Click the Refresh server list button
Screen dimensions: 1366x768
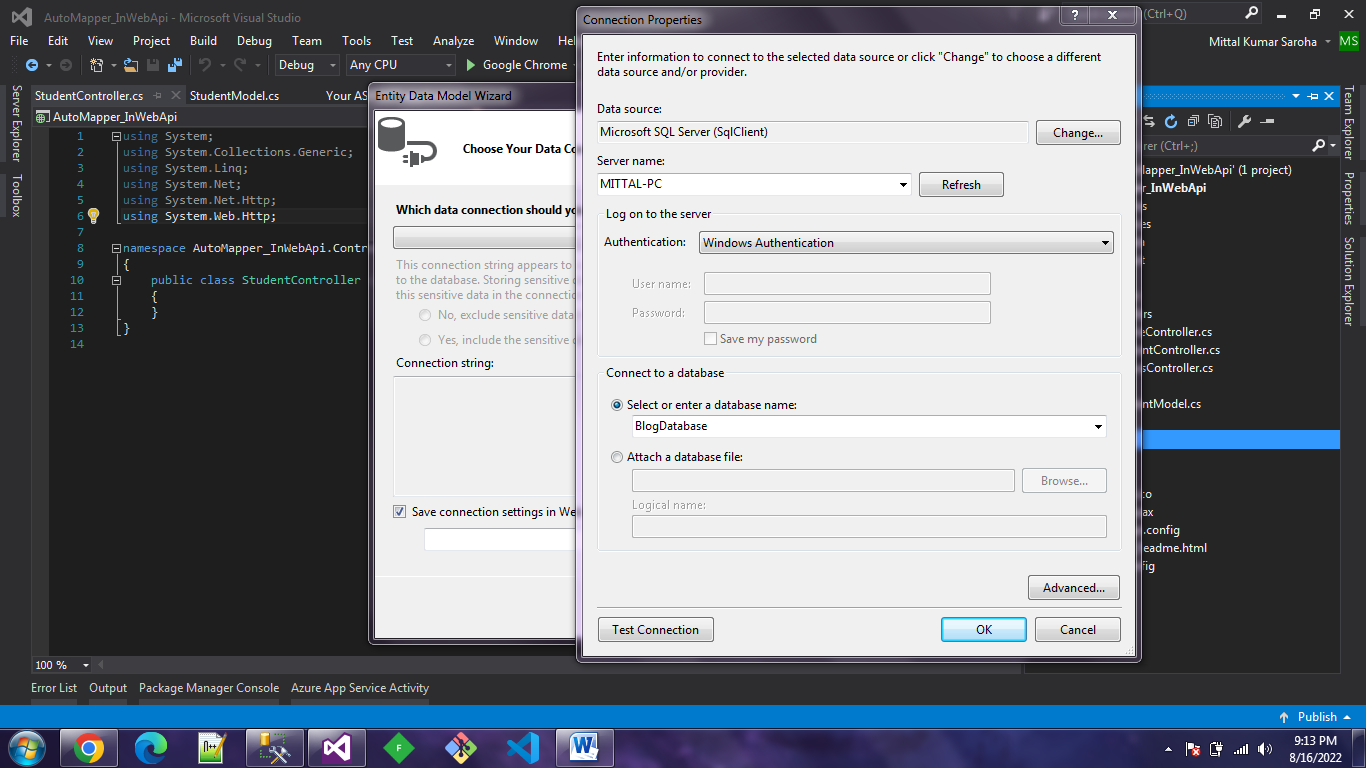tap(961, 185)
